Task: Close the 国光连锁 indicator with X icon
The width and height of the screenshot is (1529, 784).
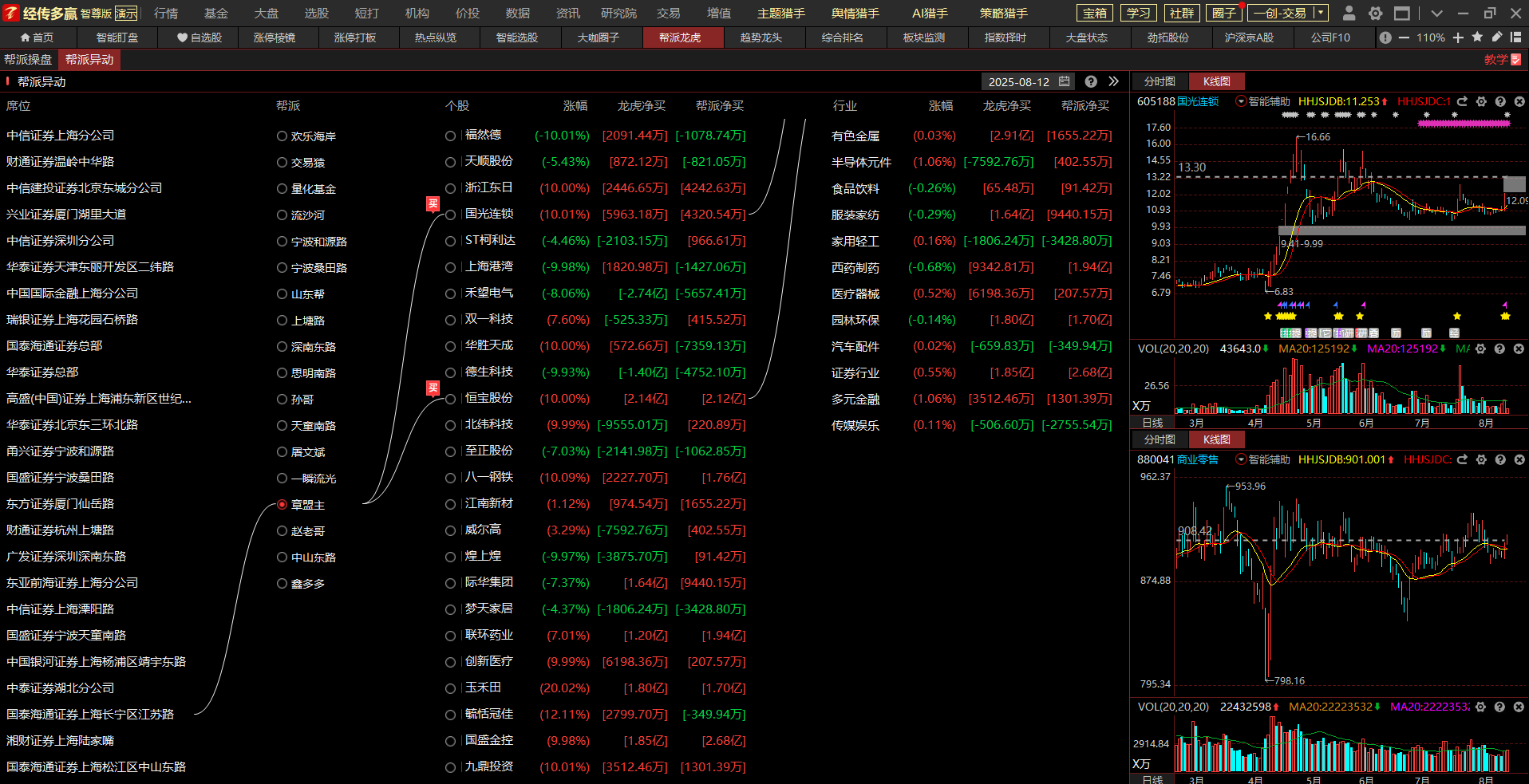Action: [1519, 101]
